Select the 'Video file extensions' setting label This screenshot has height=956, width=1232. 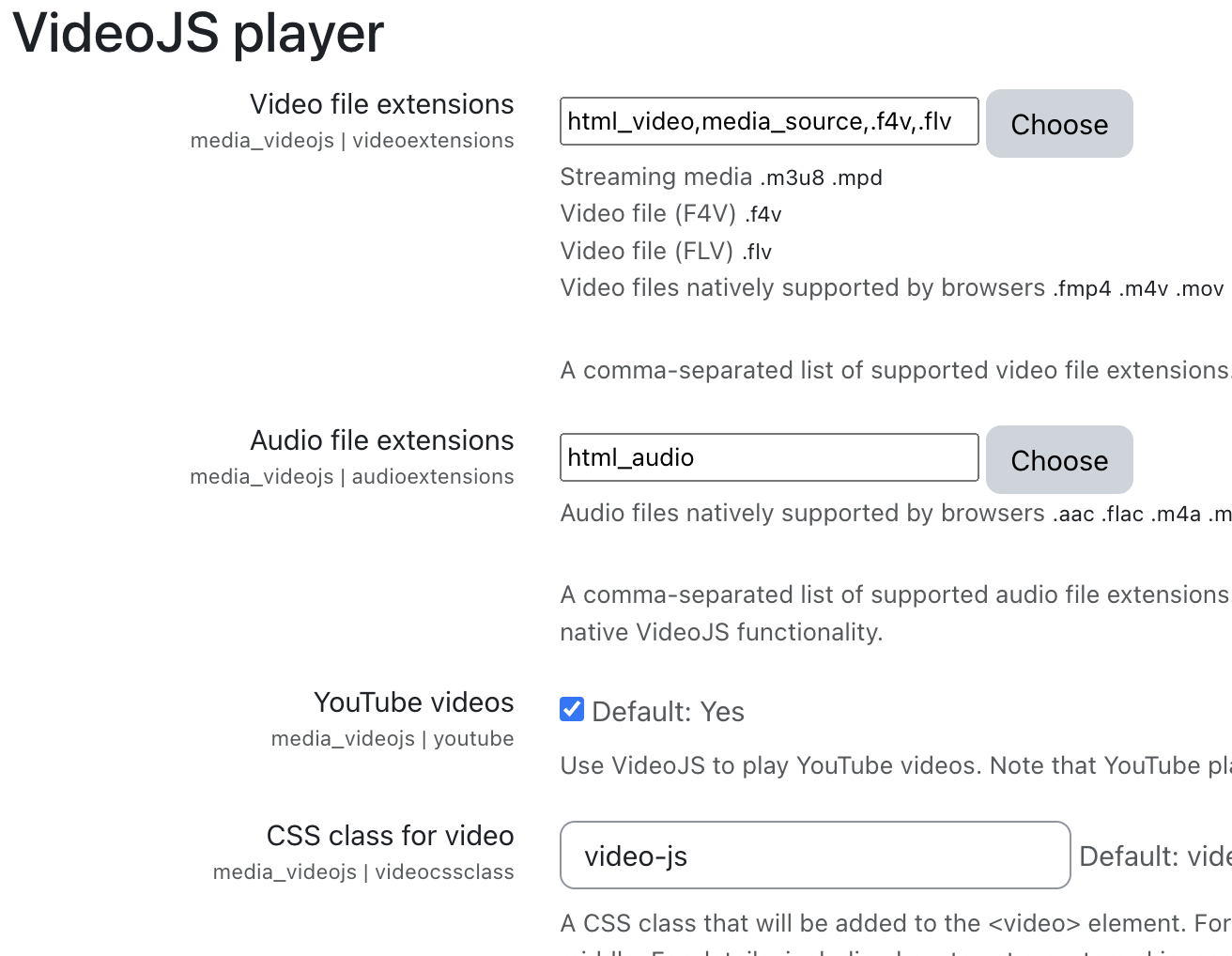click(x=382, y=104)
